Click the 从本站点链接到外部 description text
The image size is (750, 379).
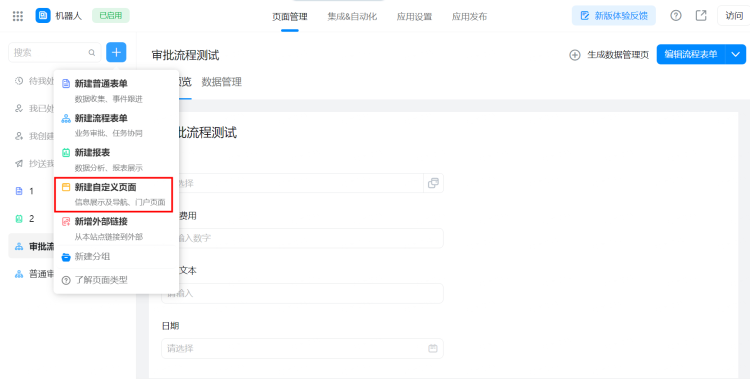pos(109,237)
